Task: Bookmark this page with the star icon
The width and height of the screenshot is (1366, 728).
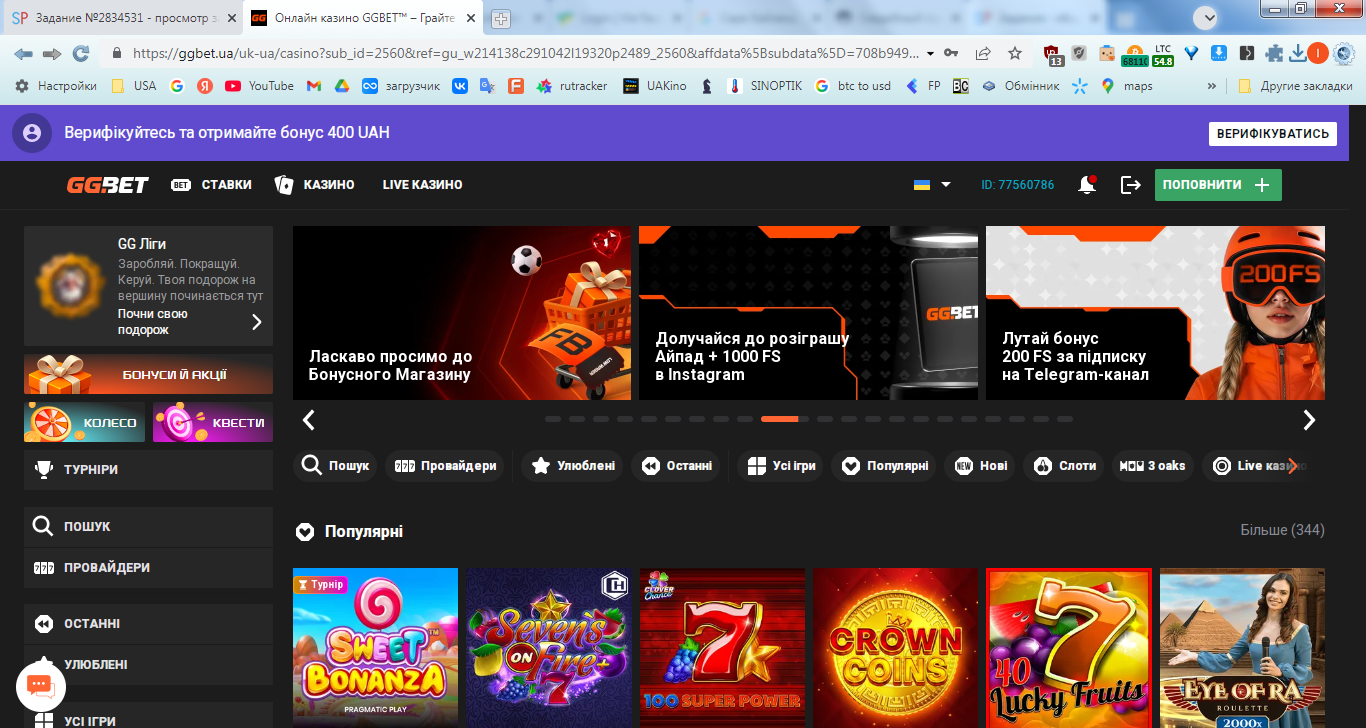Action: coord(1015,54)
